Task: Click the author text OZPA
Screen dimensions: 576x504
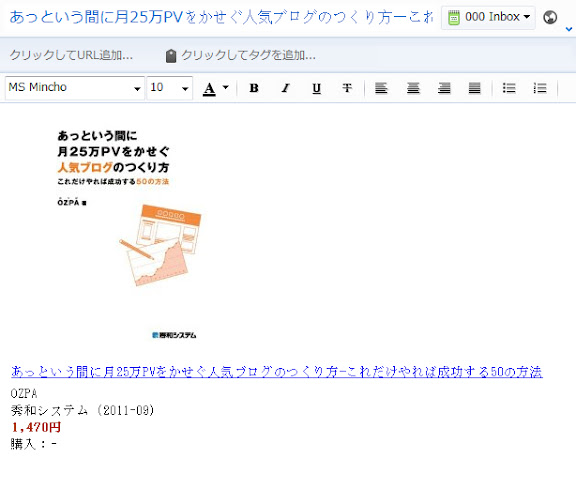Action: 24,393
